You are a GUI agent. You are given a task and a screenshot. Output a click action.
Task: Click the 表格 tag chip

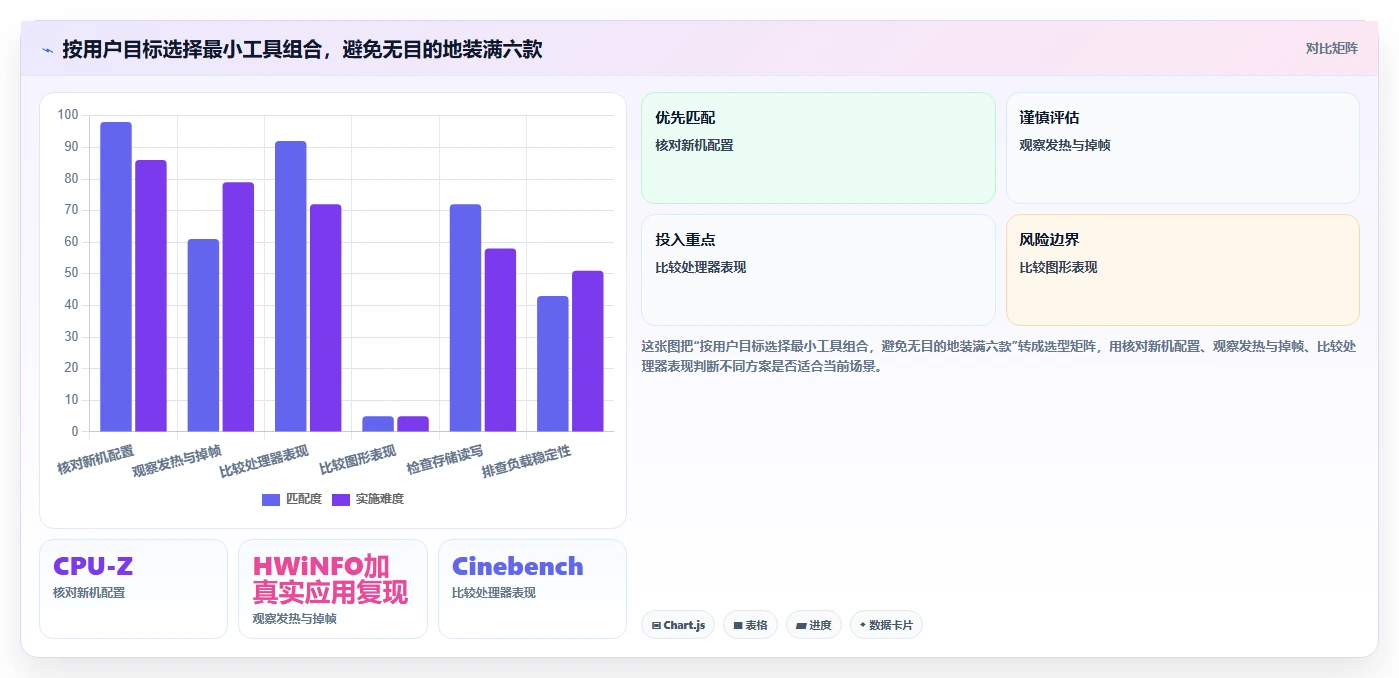(750, 625)
